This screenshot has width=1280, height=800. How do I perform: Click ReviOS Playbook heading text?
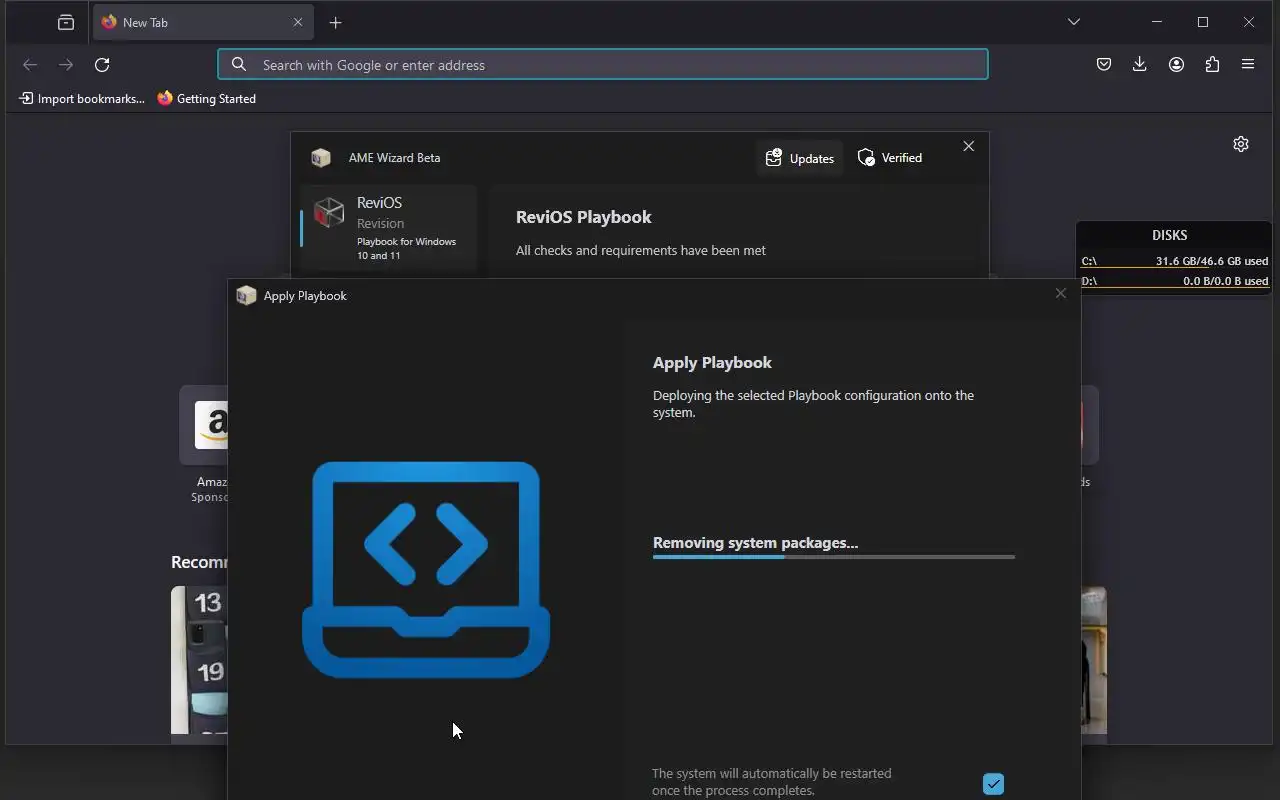(x=583, y=217)
